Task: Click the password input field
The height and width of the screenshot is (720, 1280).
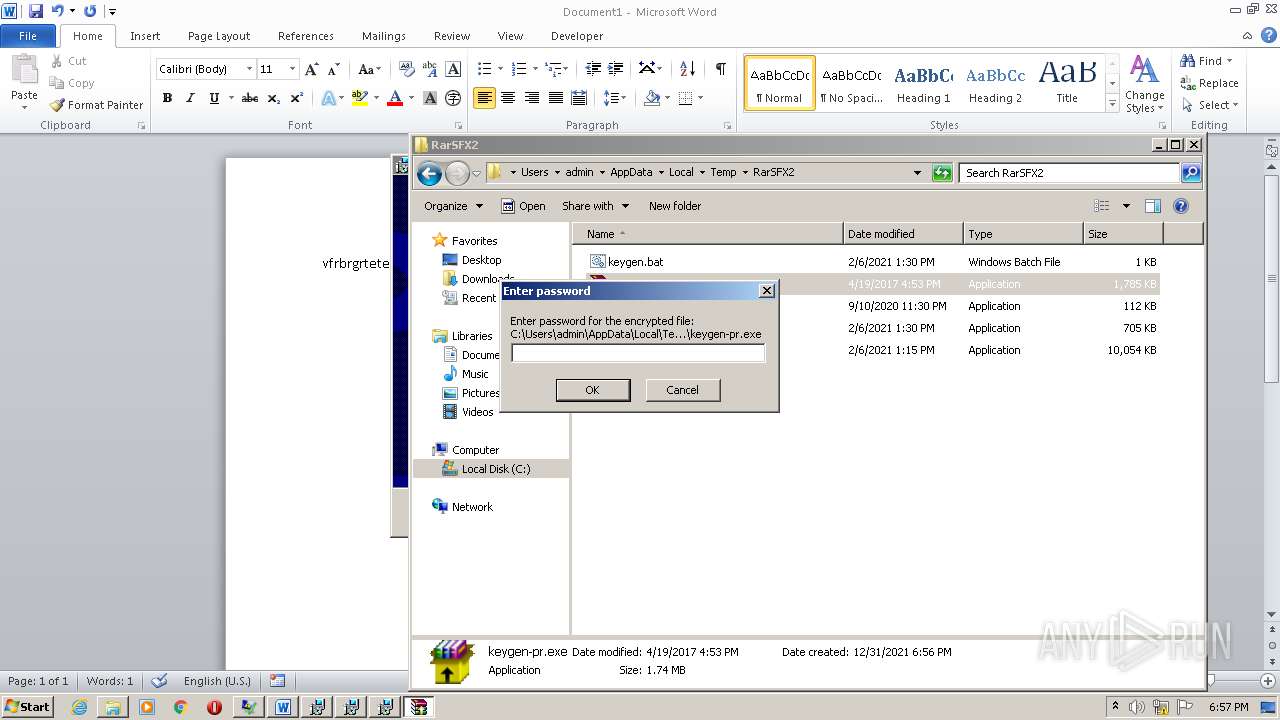Action: 638,353
